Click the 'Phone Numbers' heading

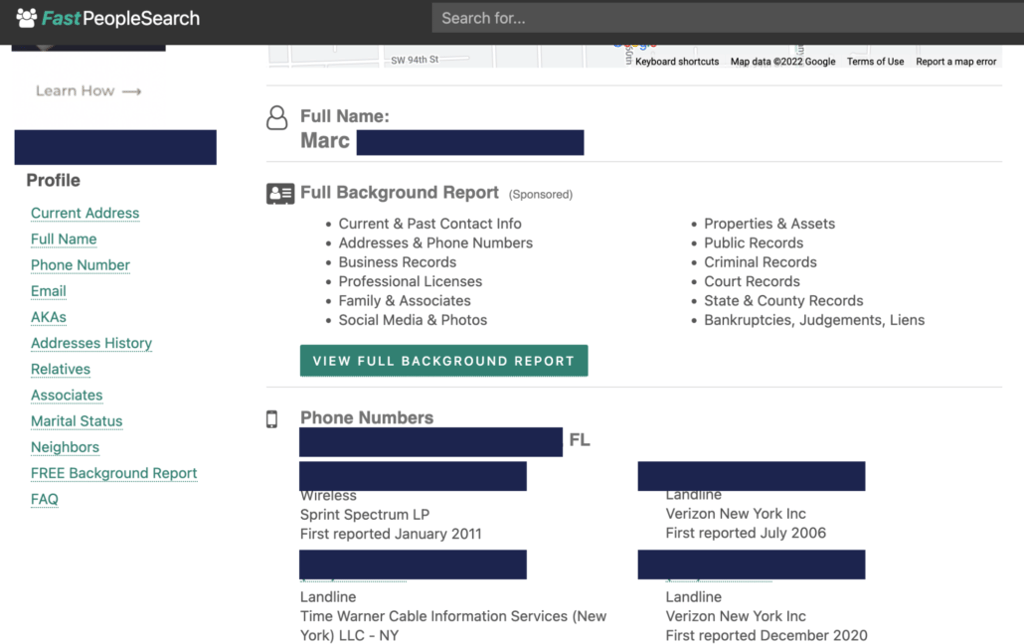[366, 418]
